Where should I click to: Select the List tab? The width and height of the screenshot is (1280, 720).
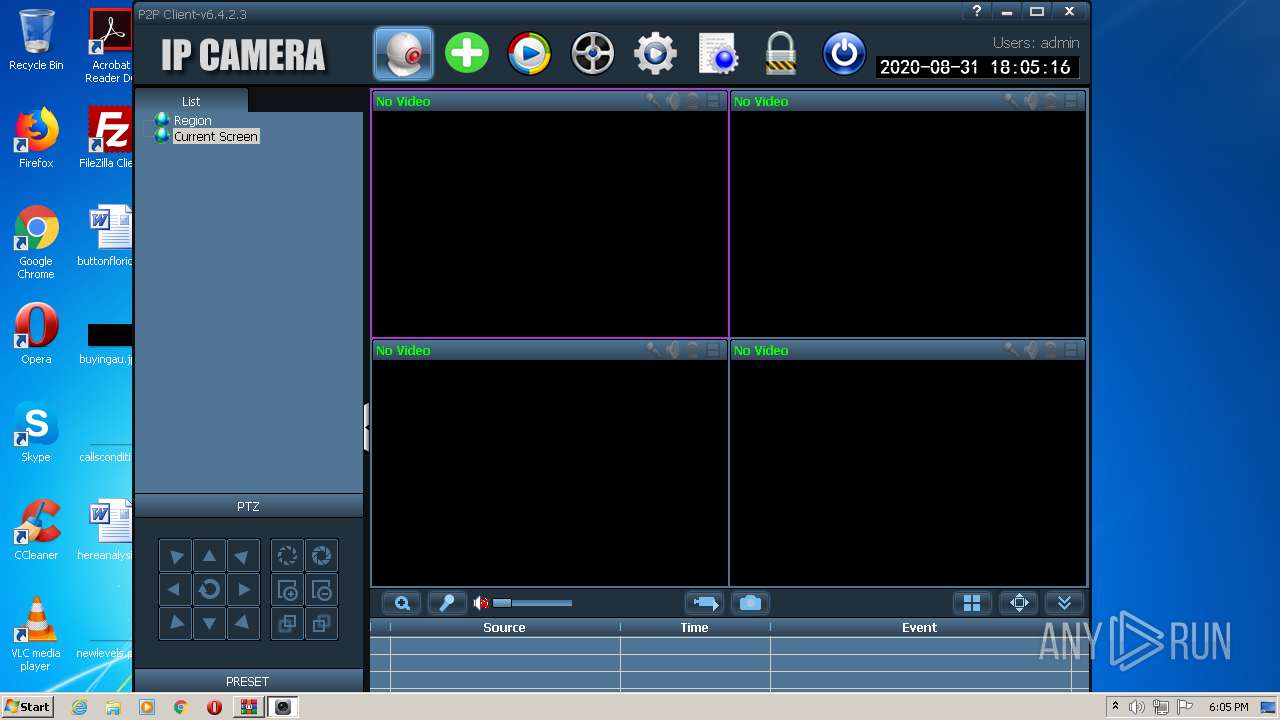[191, 101]
